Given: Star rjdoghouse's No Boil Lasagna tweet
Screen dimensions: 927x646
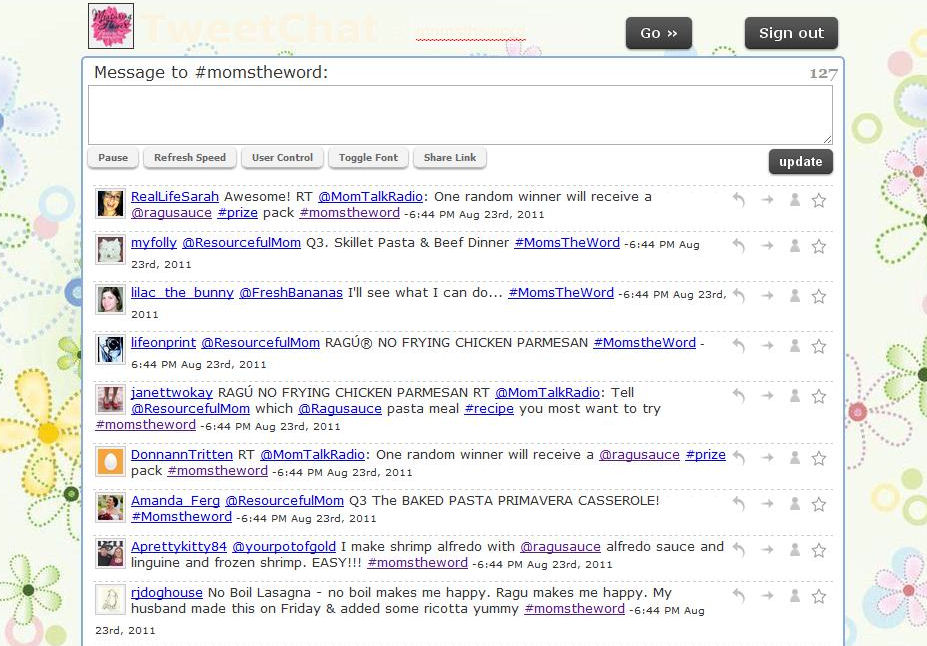Looking at the screenshot, I should click(819, 596).
